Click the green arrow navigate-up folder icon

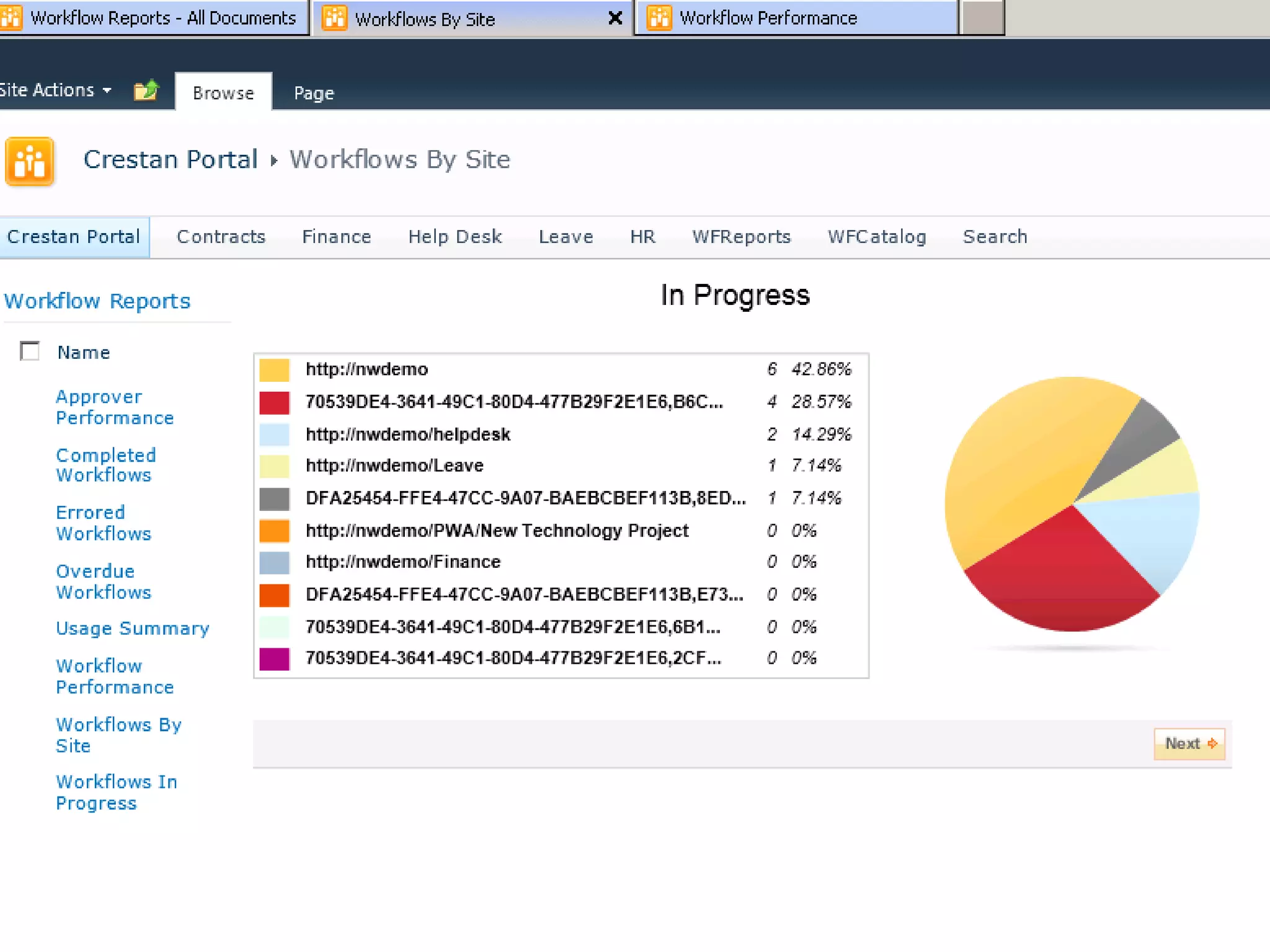click(146, 91)
